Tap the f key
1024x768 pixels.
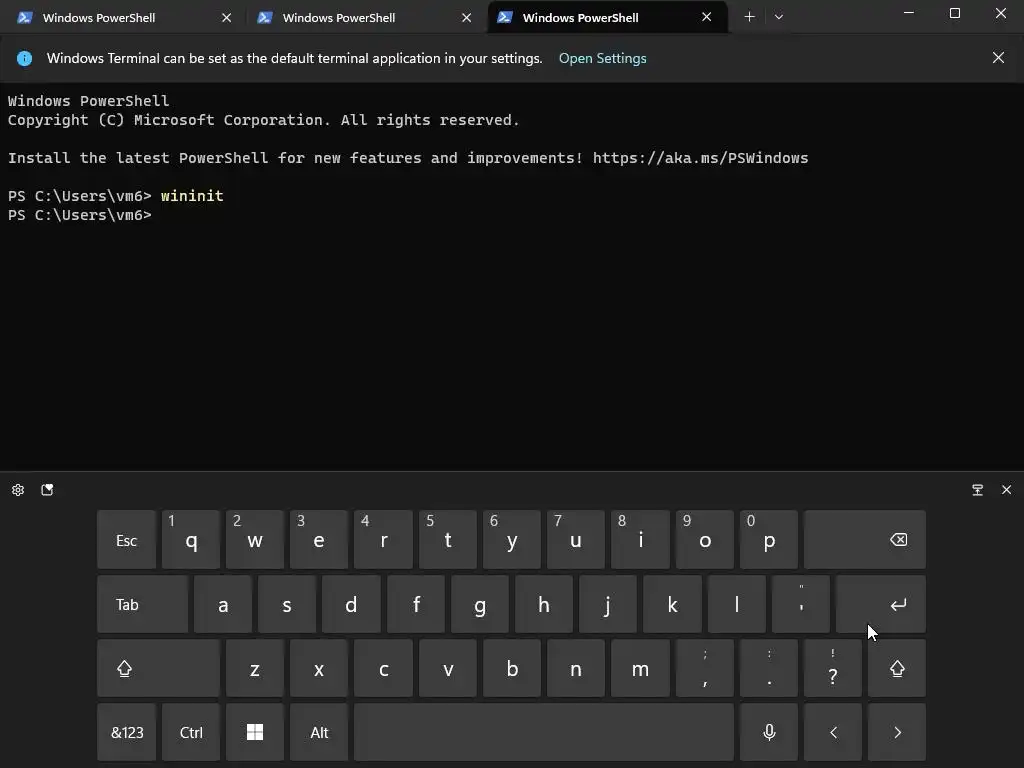415,604
